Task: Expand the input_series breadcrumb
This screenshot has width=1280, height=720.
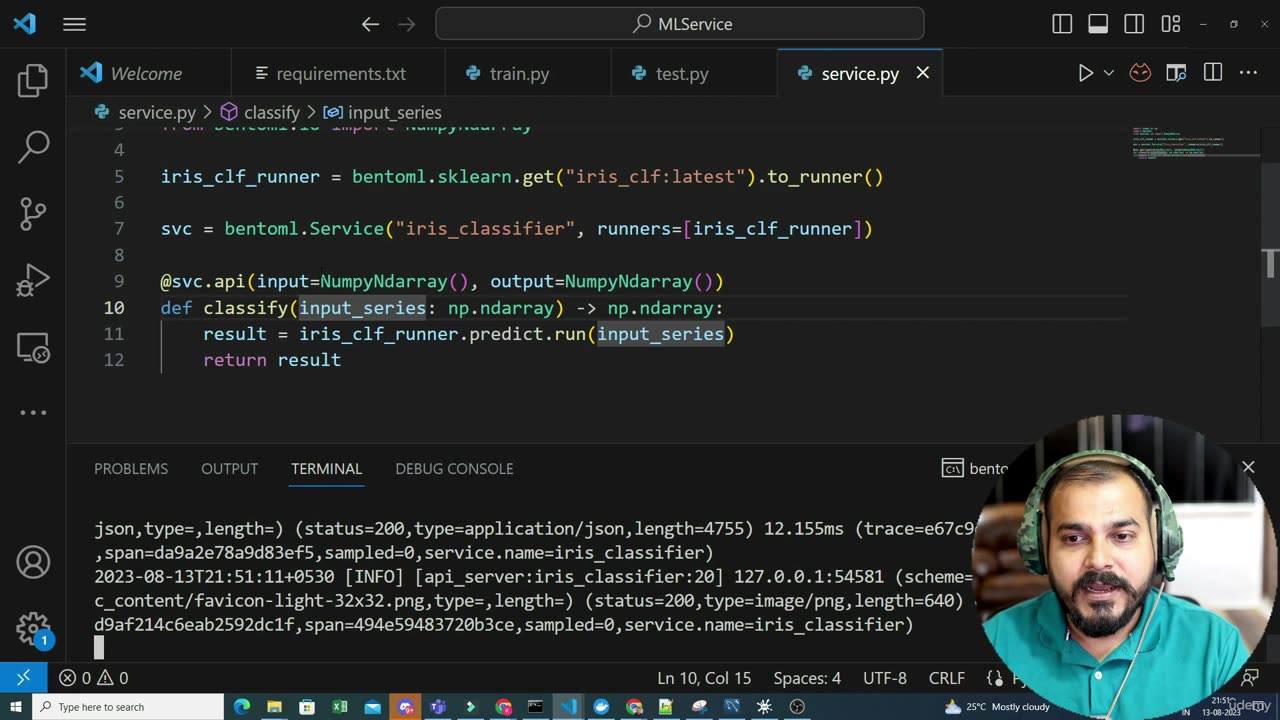Action: click(x=382, y=112)
